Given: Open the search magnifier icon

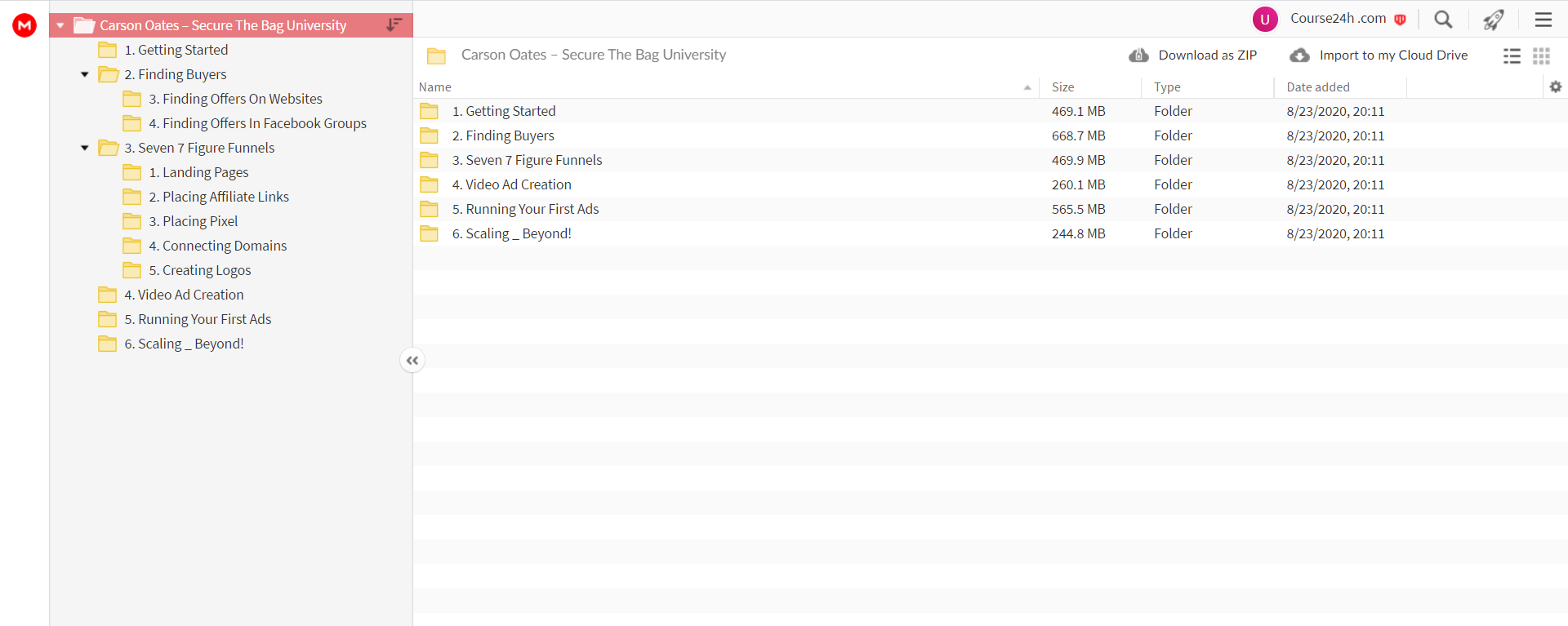Looking at the screenshot, I should click(x=1443, y=20).
